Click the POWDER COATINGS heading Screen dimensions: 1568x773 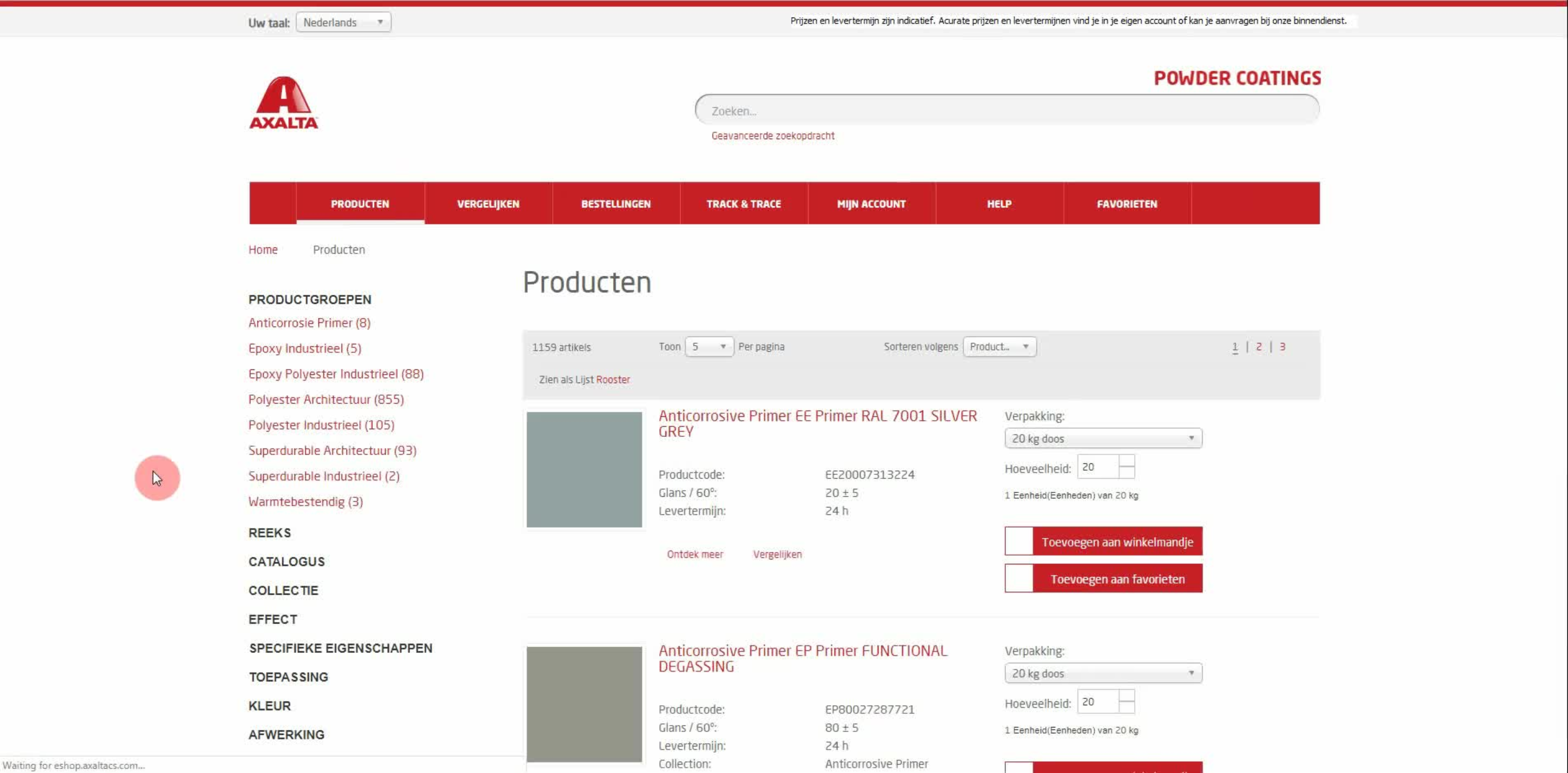(x=1237, y=78)
